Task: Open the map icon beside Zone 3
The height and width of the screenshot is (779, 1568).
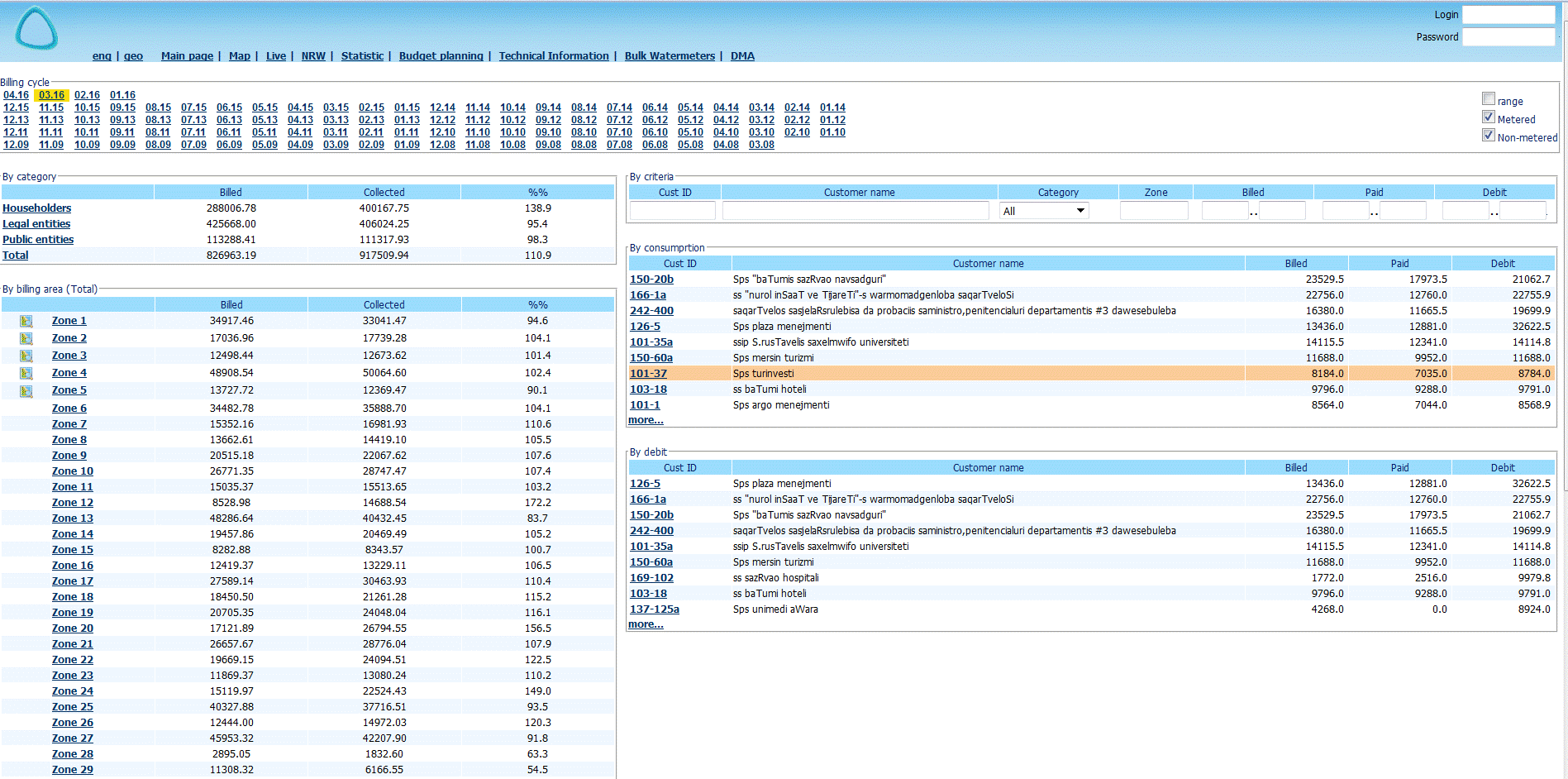Action: [x=26, y=356]
